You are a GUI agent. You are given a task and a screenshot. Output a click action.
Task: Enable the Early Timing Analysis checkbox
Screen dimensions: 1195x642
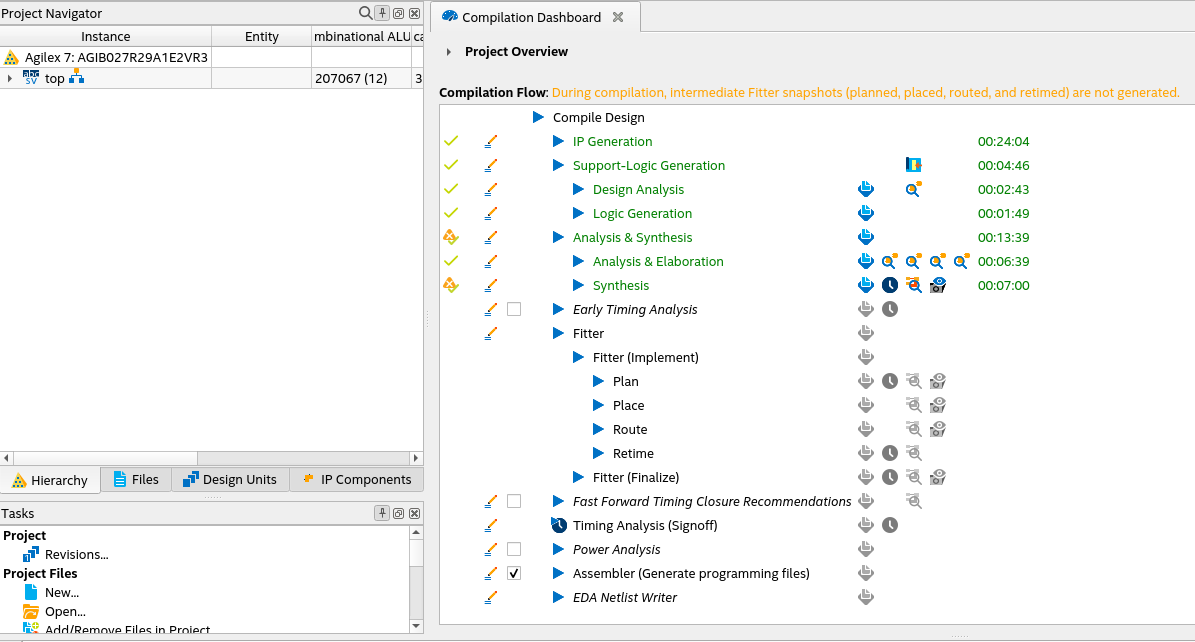tap(514, 310)
